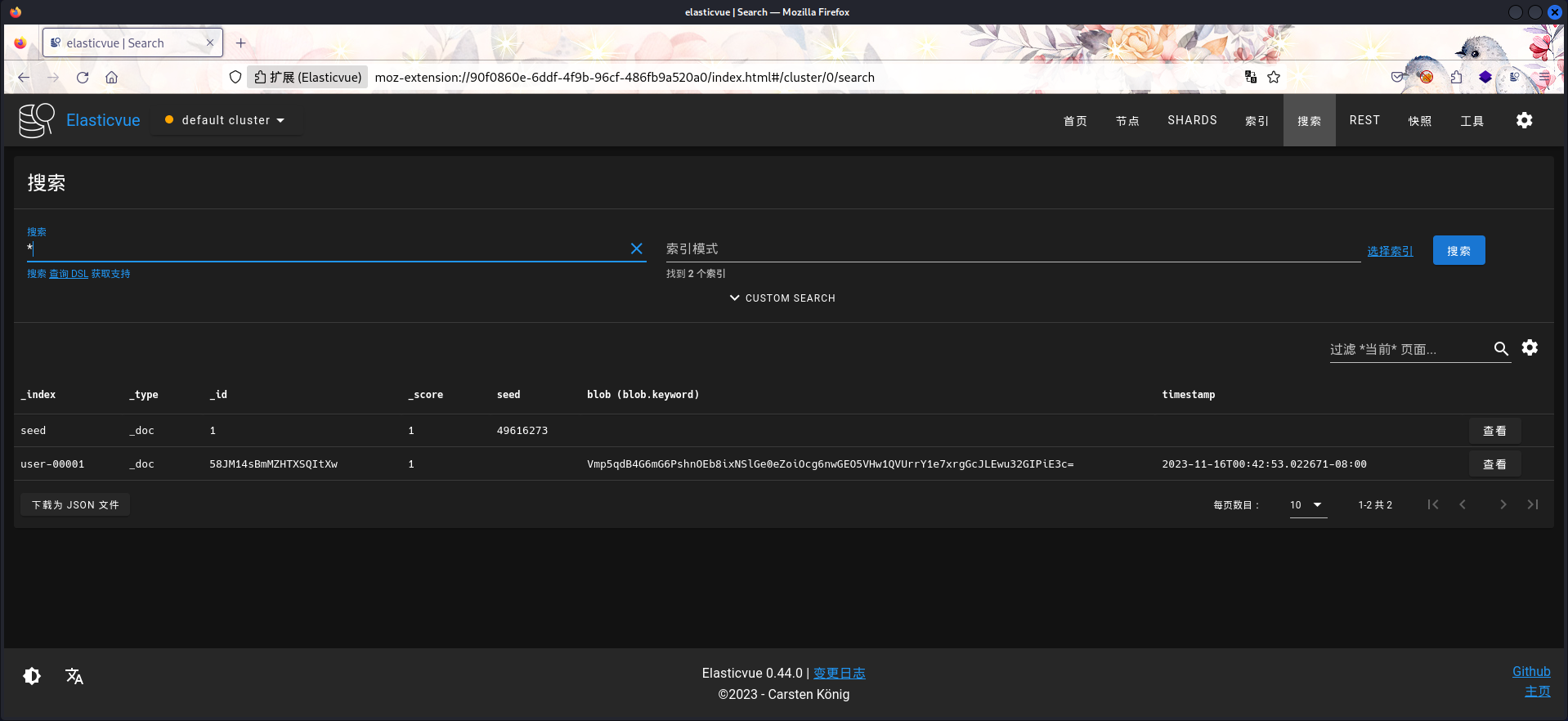This screenshot has height=721, width=1568.
Task: Close the elasticvue | Search tab
Action: (210, 43)
